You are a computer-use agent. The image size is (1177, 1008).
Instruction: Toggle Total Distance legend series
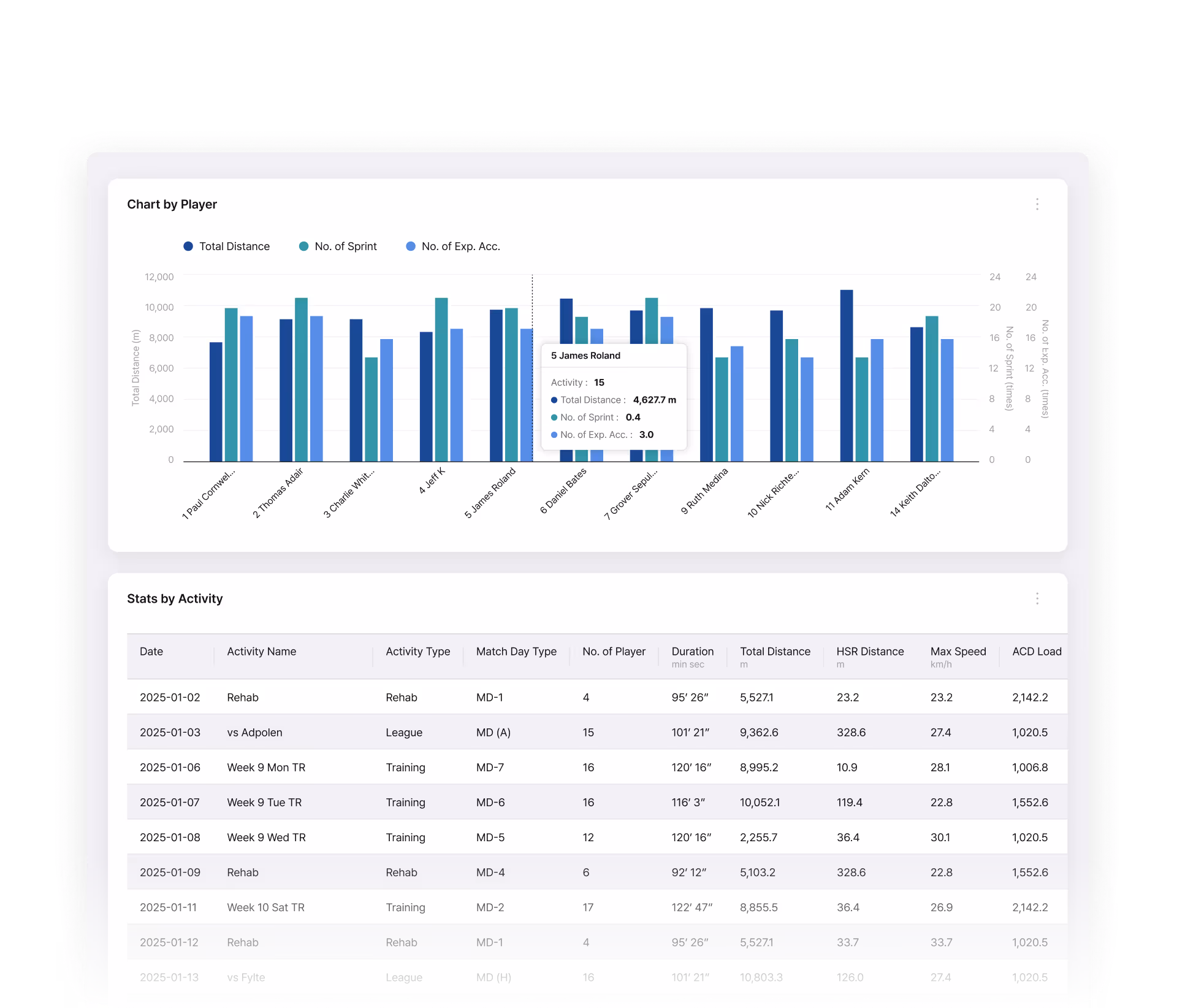pos(226,246)
